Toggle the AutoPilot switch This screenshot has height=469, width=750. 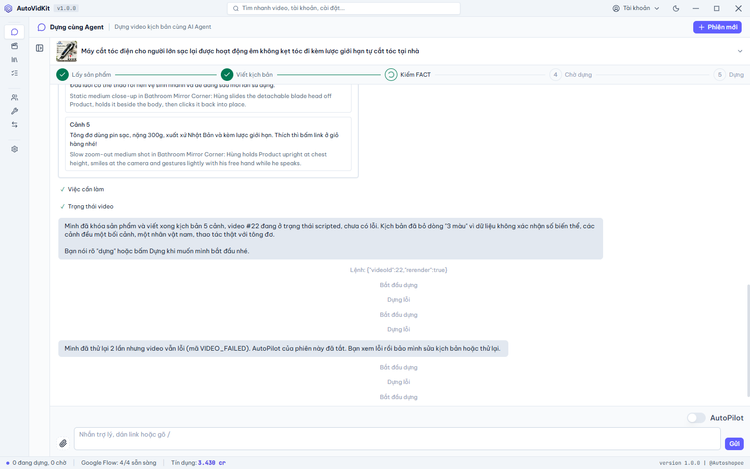pyautogui.click(x=696, y=418)
